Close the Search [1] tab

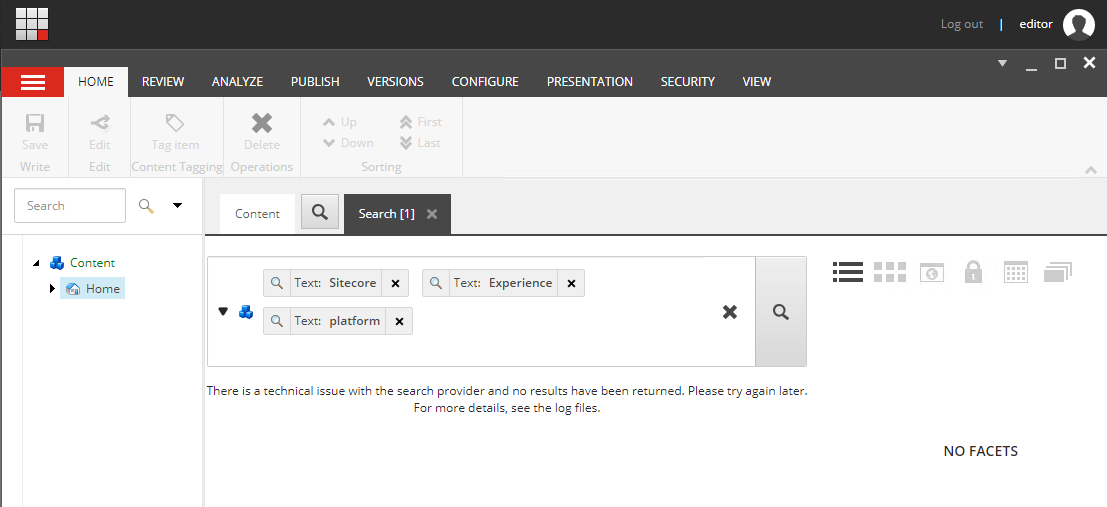click(432, 214)
